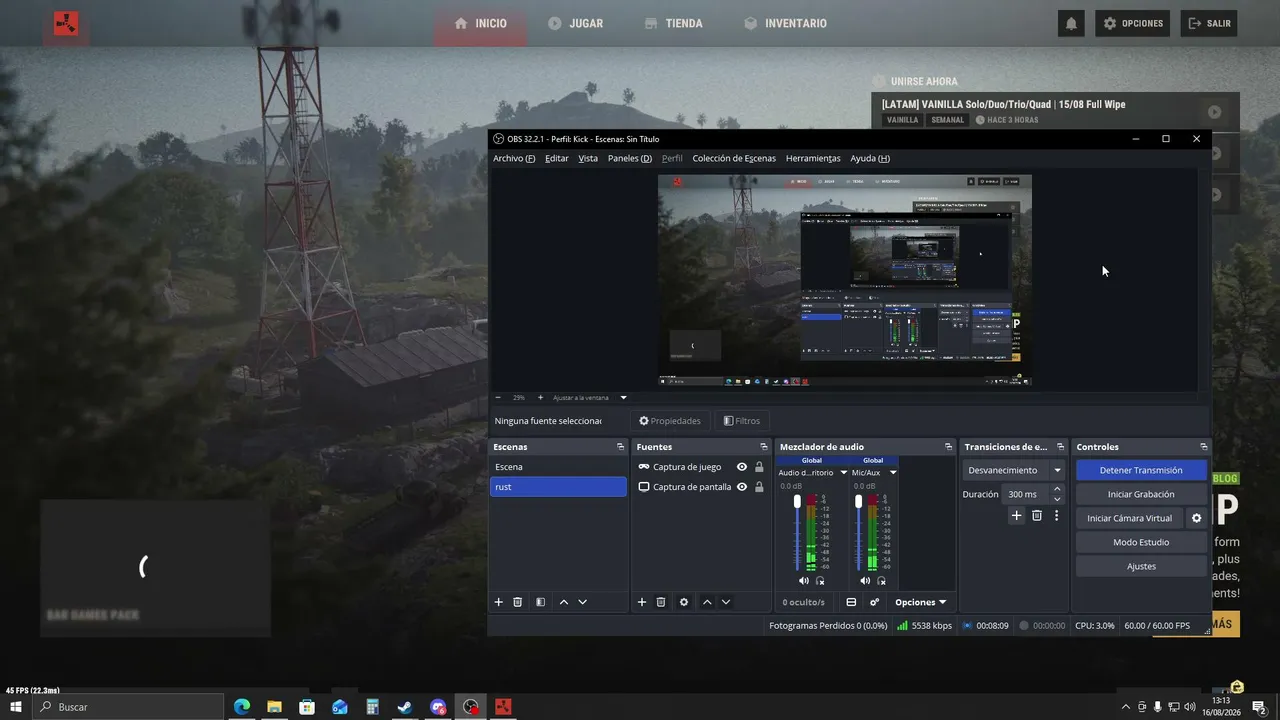Move source up in Fuentes panel
Viewport: 1280px width, 720px height.
707,602
